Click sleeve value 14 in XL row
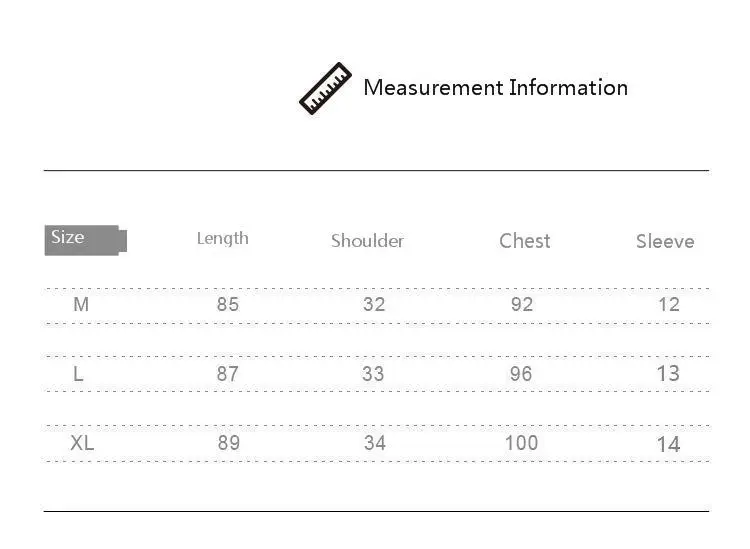The width and height of the screenshot is (750, 549). (669, 445)
